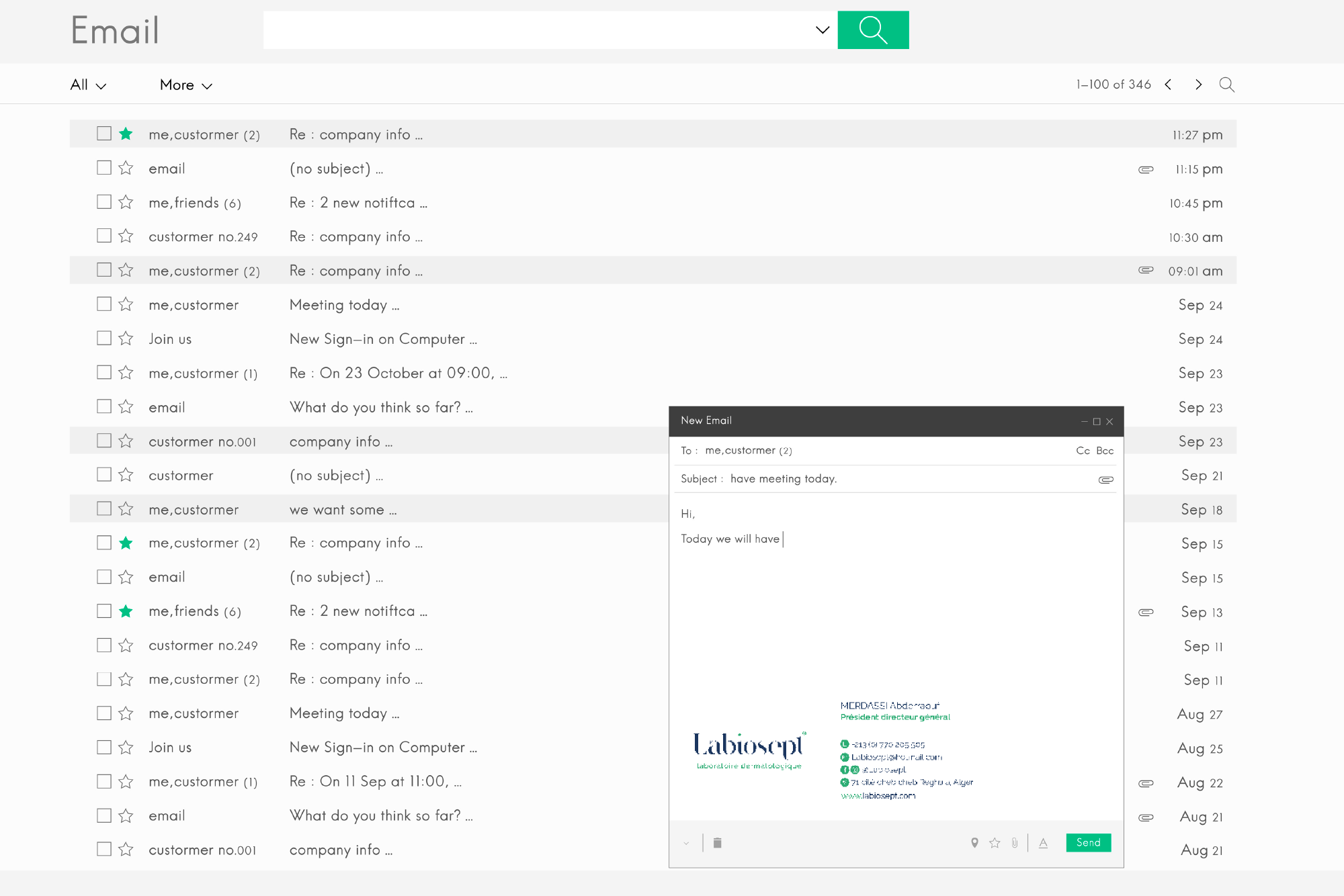Check the 'customer no.249' 10:30 am email
The height and width of the screenshot is (896, 1344).
click(104, 236)
